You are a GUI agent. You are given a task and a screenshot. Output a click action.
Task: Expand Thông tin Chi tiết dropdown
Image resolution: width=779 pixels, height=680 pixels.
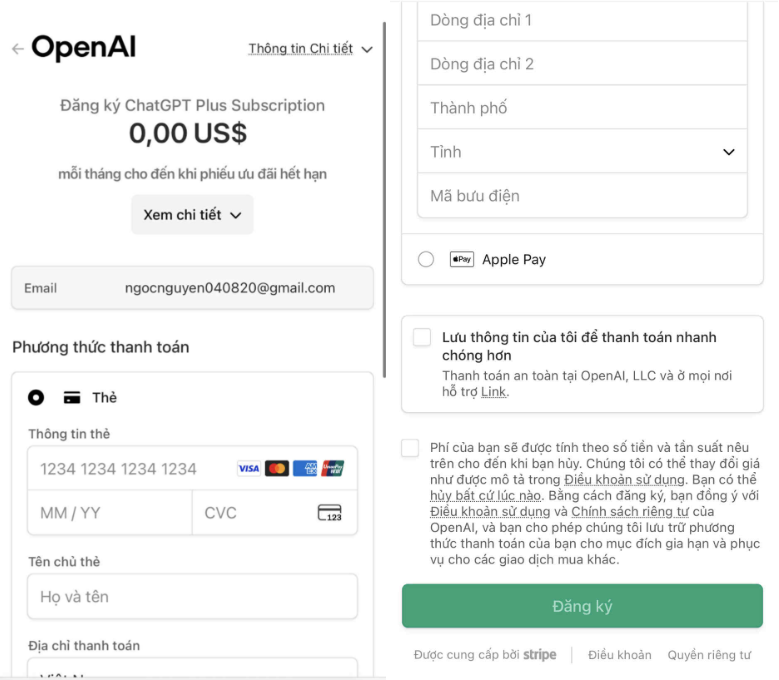click(x=311, y=49)
